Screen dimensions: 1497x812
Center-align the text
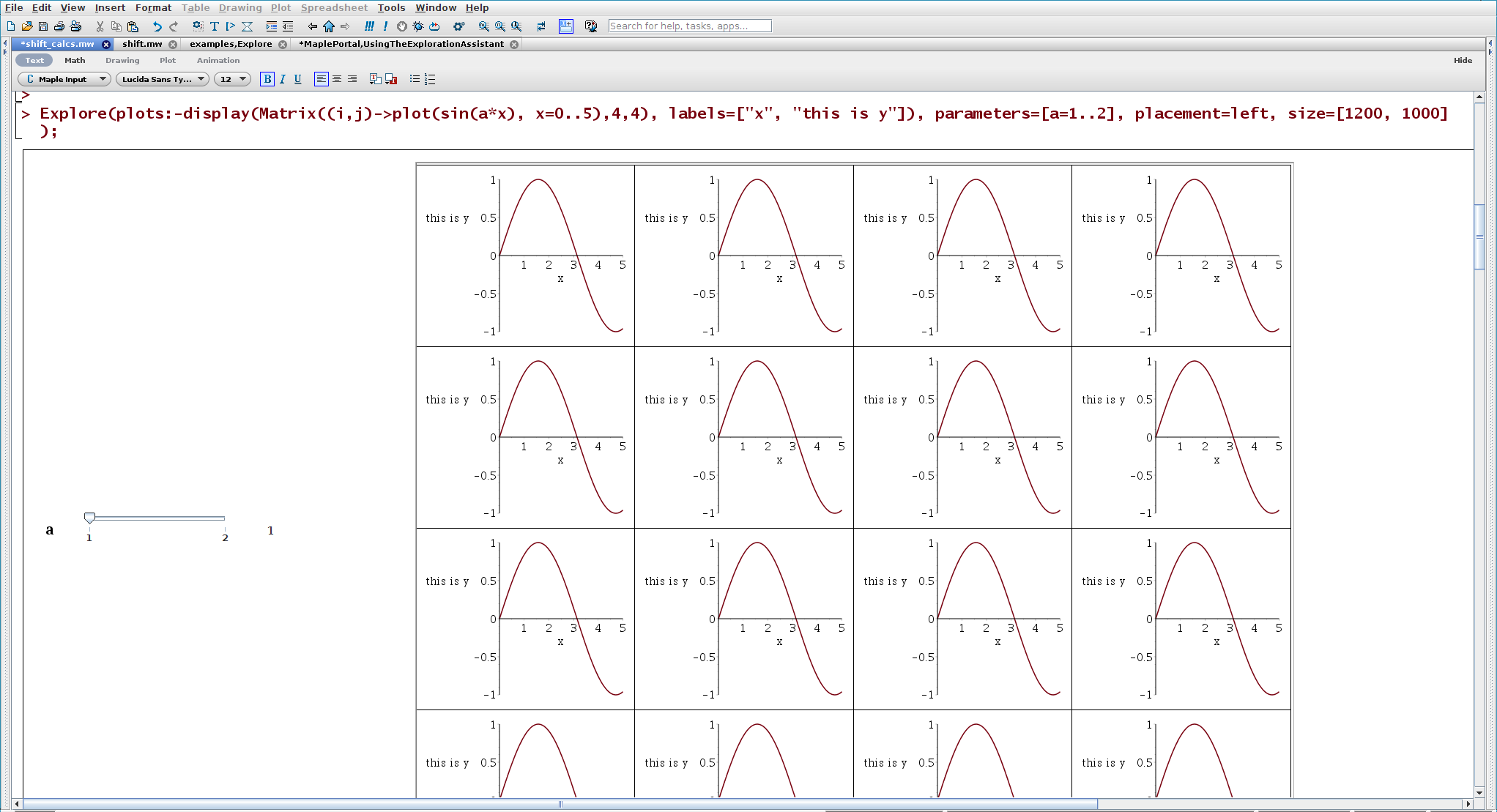tap(337, 79)
